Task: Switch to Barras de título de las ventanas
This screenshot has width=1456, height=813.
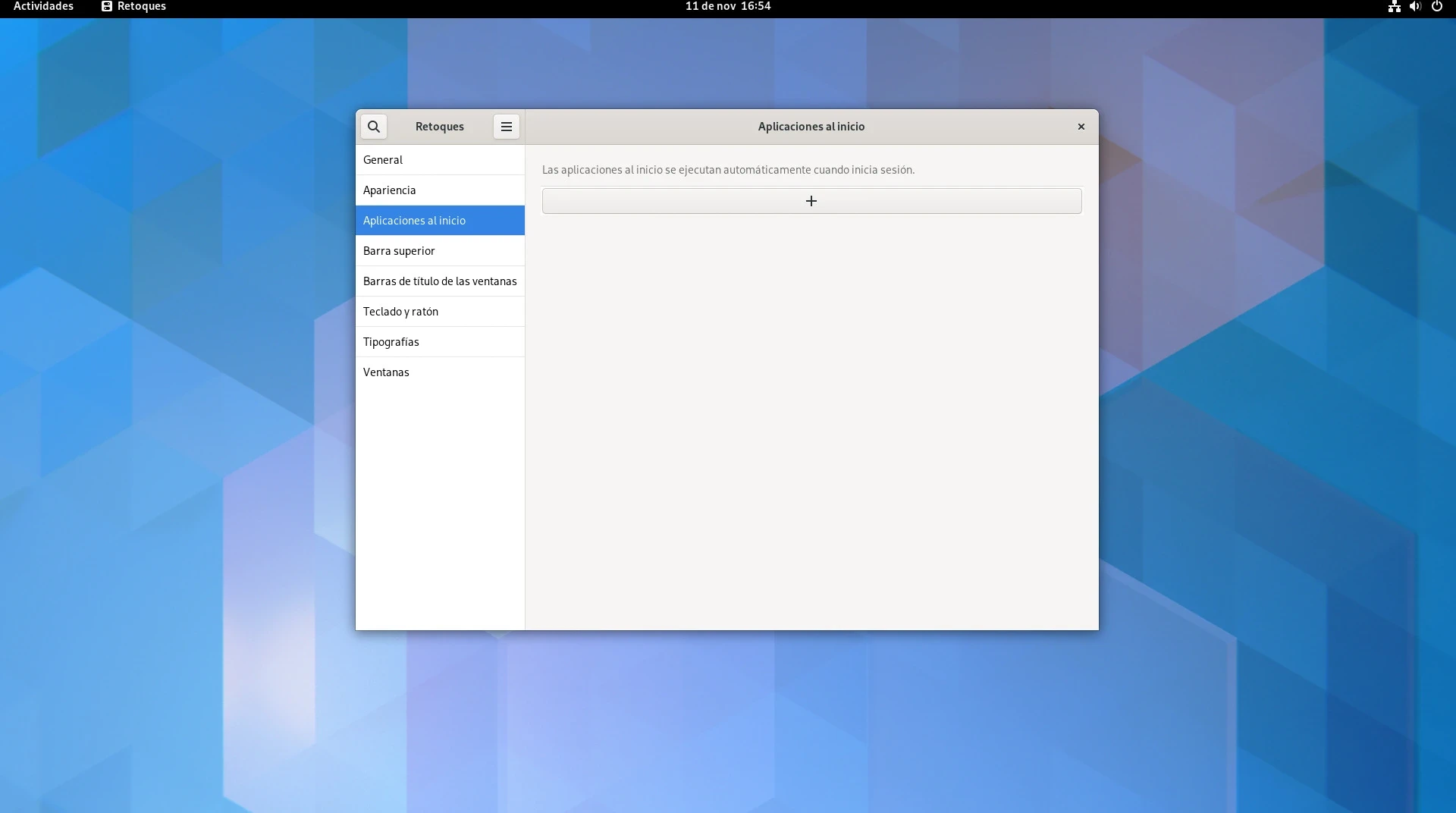Action: 440,281
